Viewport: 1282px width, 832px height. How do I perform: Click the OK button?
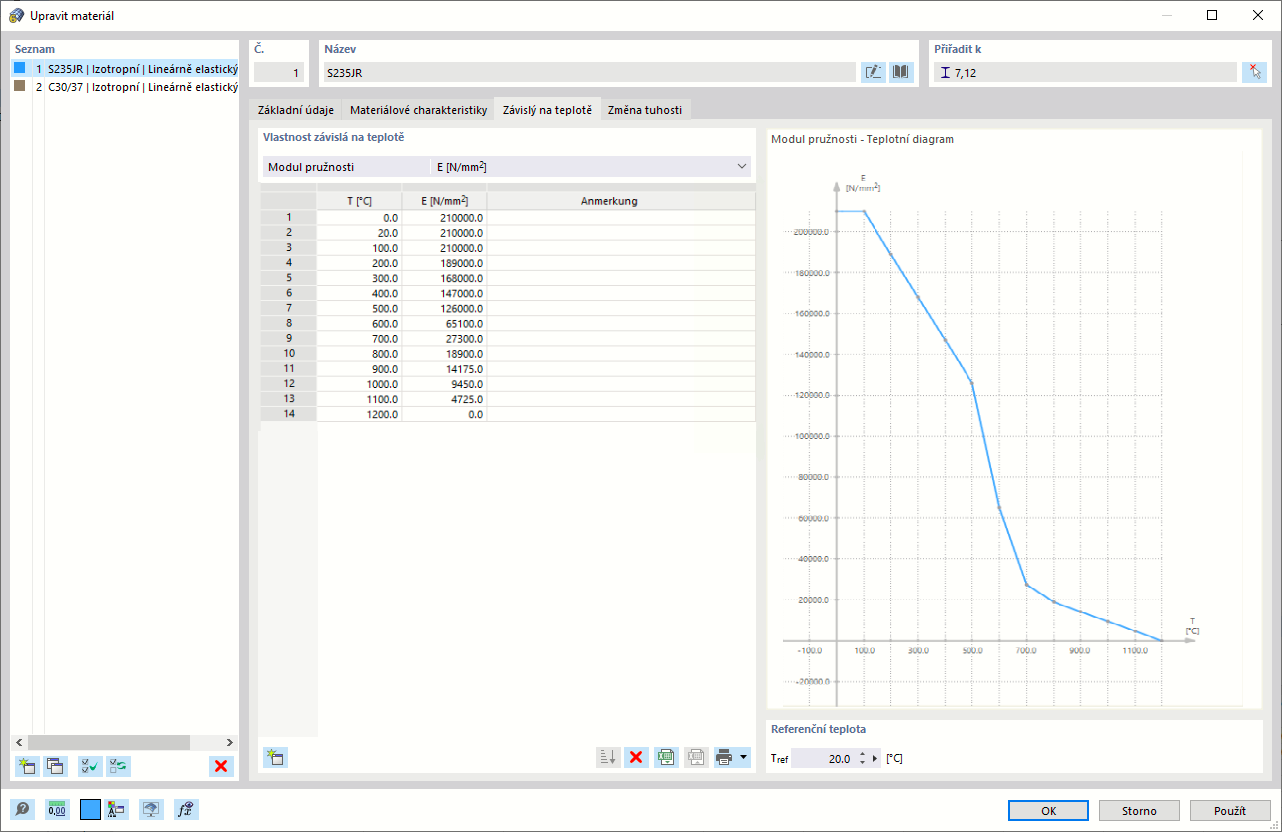(1048, 811)
